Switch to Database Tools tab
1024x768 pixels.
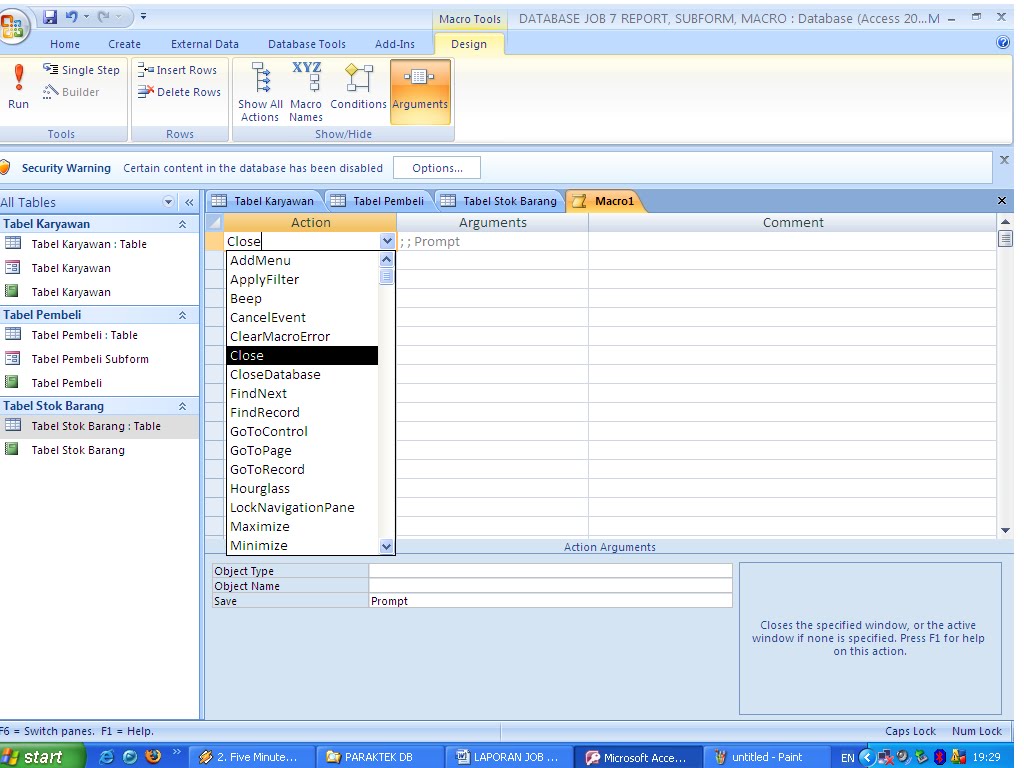click(x=306, y=44)
